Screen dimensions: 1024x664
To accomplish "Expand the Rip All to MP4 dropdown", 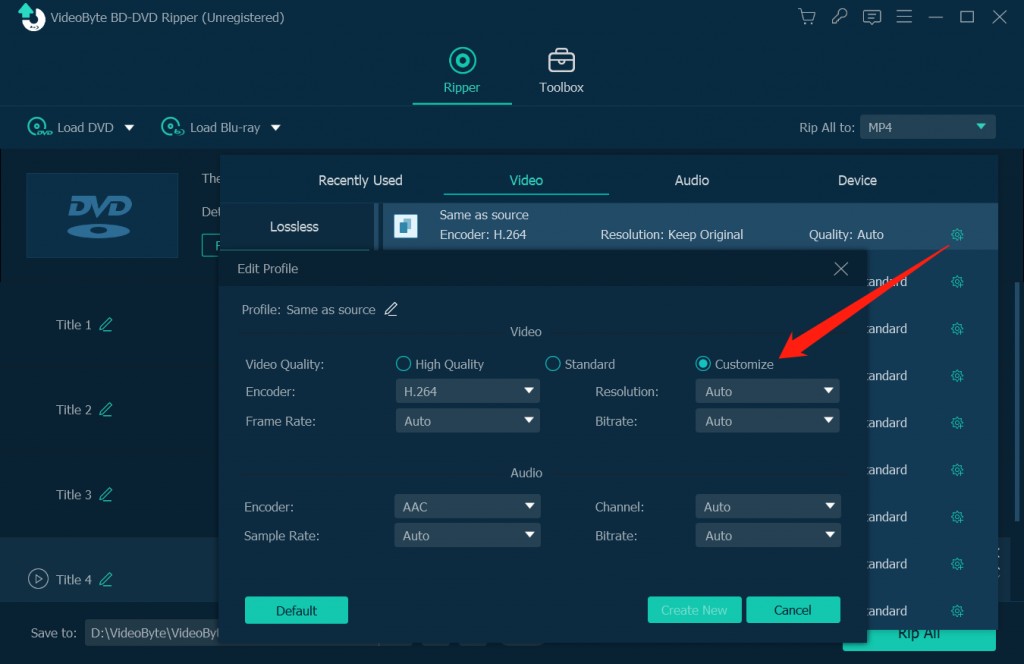I will [x=926, y=127].
